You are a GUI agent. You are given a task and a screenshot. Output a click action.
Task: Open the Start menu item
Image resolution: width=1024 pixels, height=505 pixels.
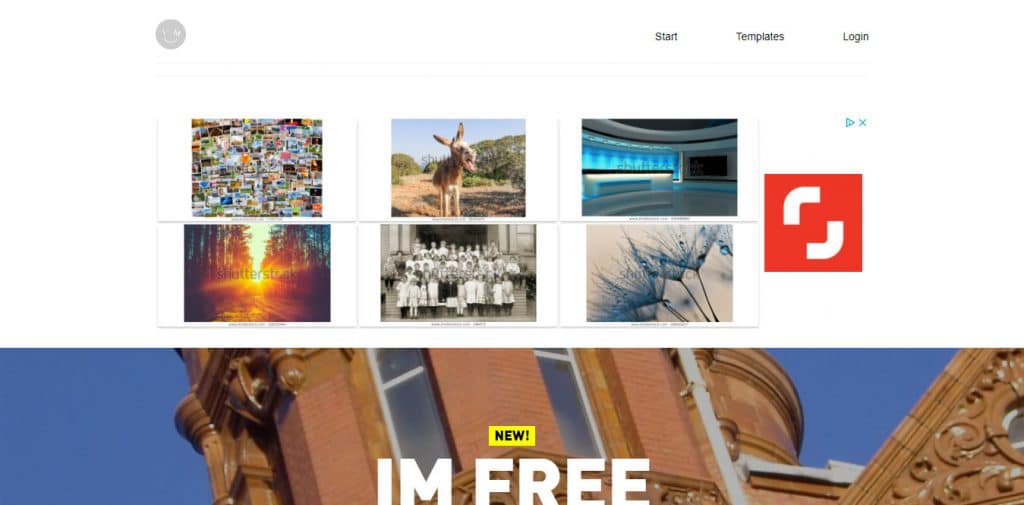(x=666, y=37)
